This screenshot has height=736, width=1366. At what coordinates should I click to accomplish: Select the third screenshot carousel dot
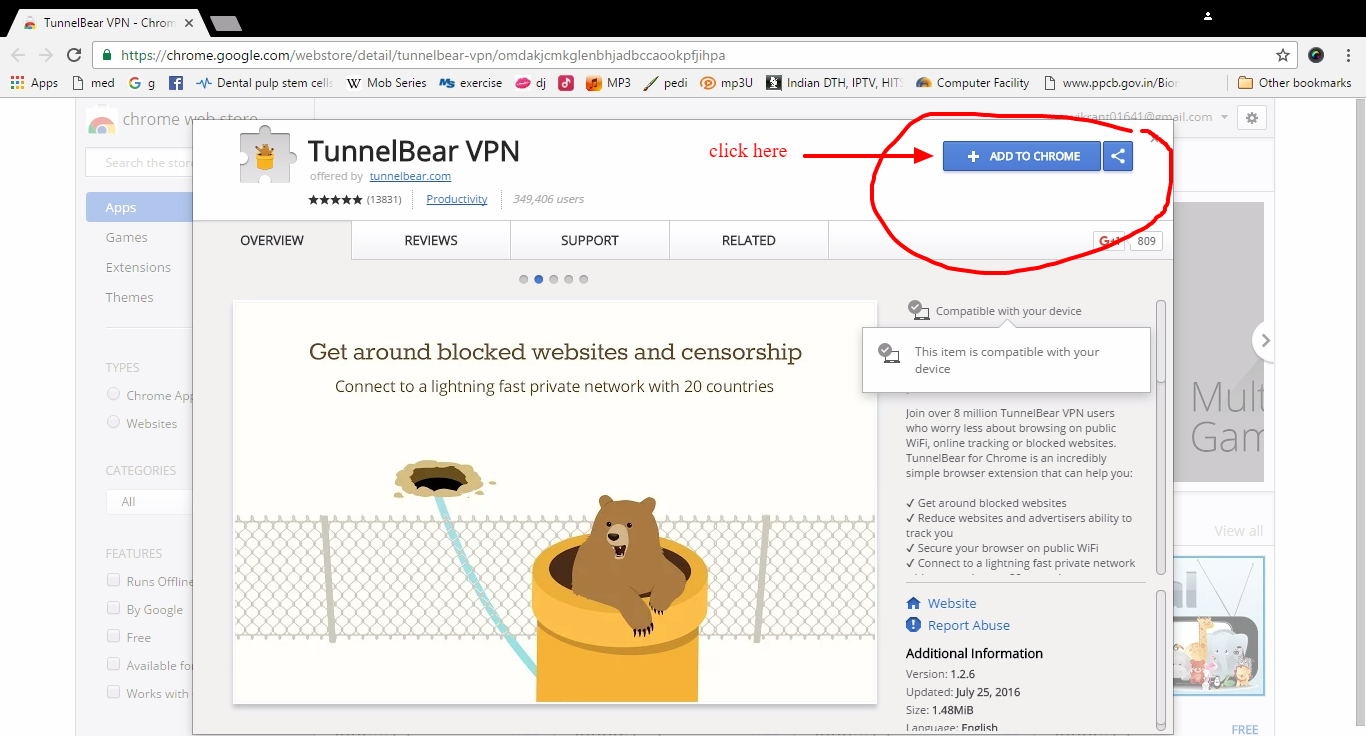[x=554, y=279]
